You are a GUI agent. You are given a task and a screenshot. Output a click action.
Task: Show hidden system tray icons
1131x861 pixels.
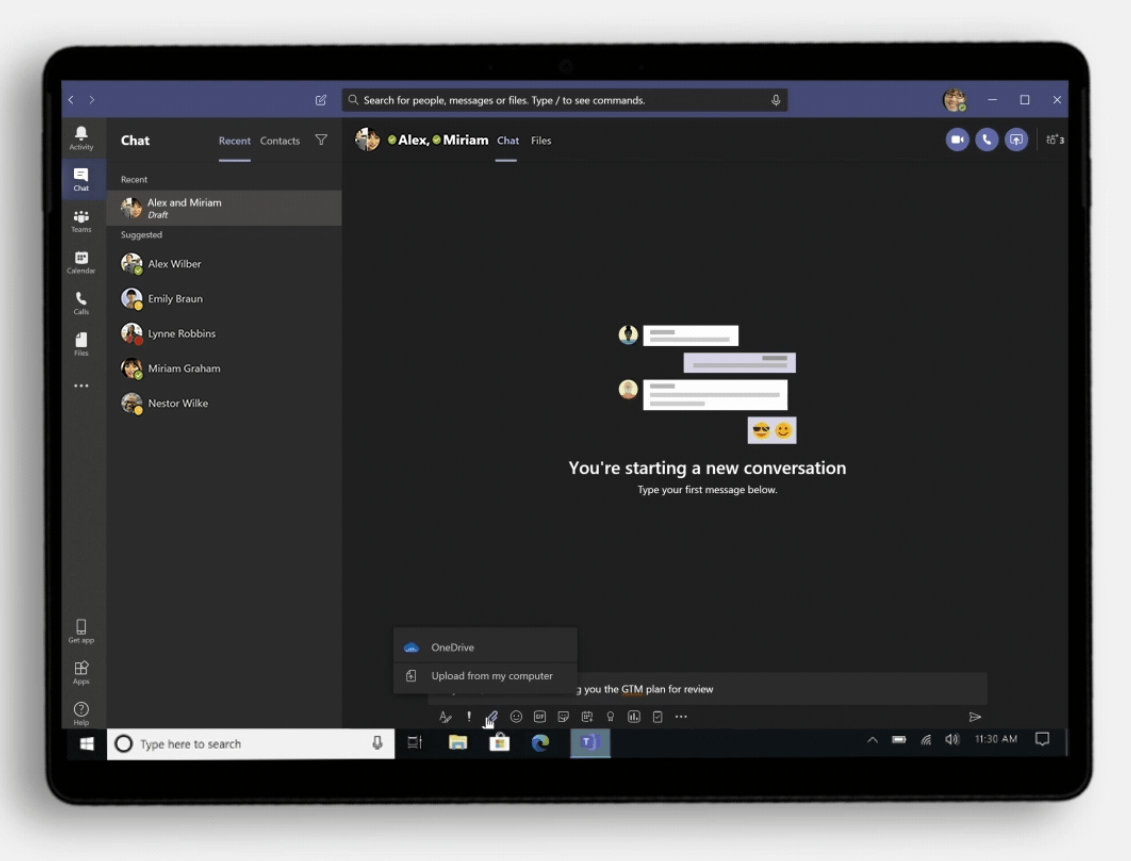872,740
